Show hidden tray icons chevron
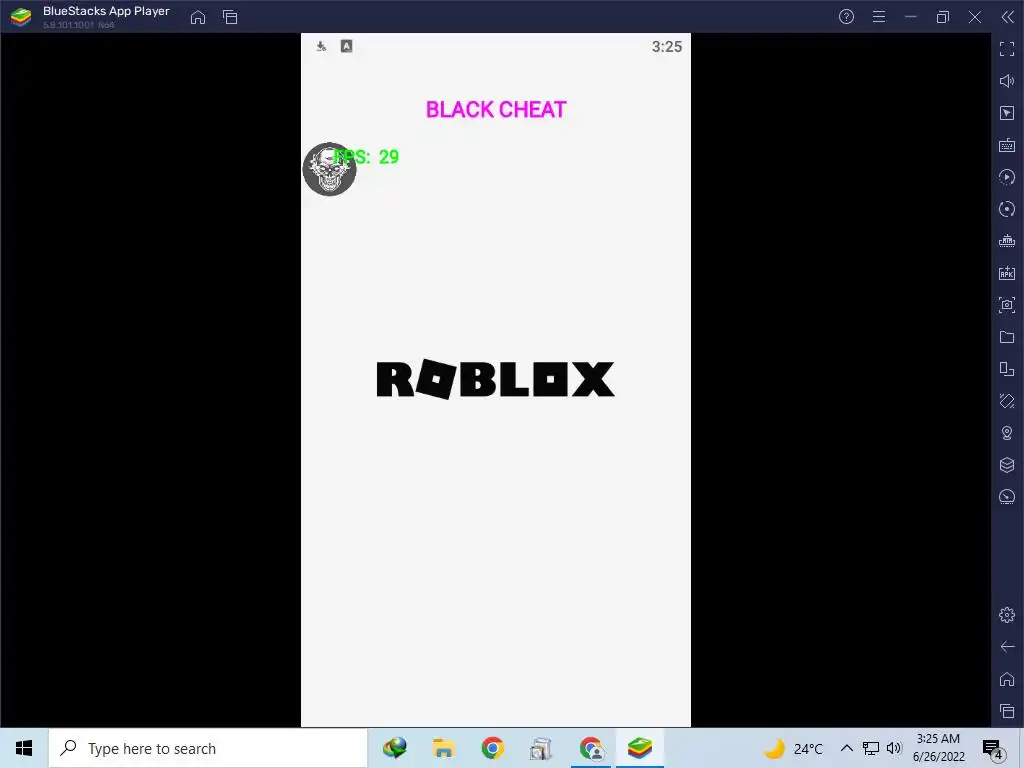The height and width of the screenshot is (768, 1024). click(846, 748)
